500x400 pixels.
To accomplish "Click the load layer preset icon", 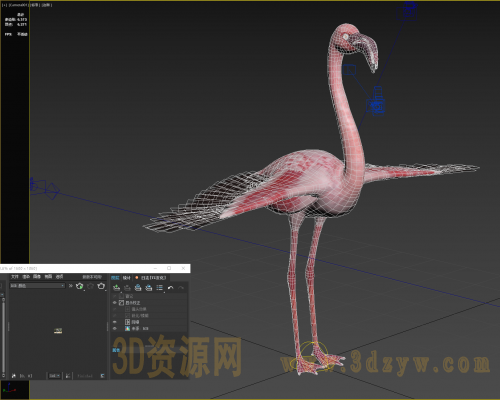I will pos(149,288).
